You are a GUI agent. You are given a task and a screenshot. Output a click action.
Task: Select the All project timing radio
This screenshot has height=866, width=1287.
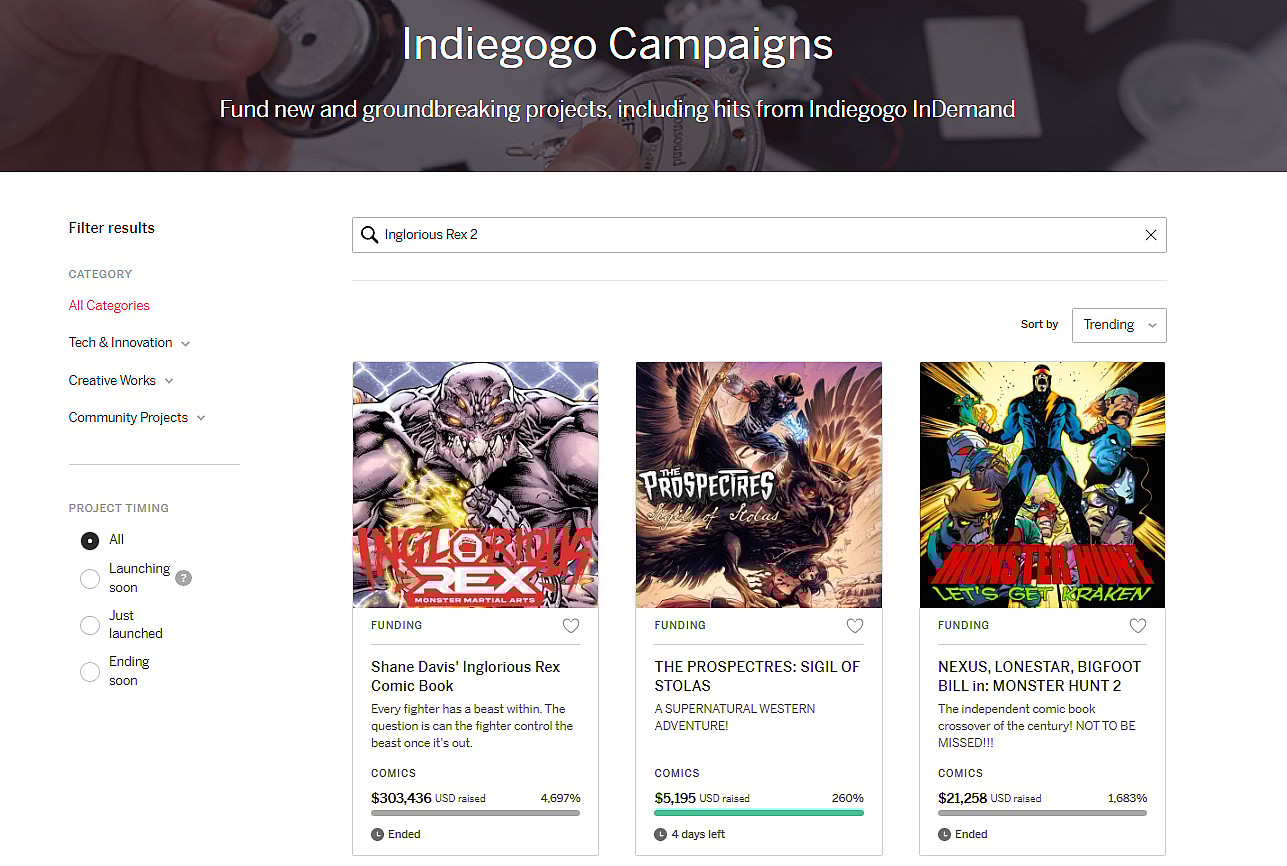[x=90, y=541]
